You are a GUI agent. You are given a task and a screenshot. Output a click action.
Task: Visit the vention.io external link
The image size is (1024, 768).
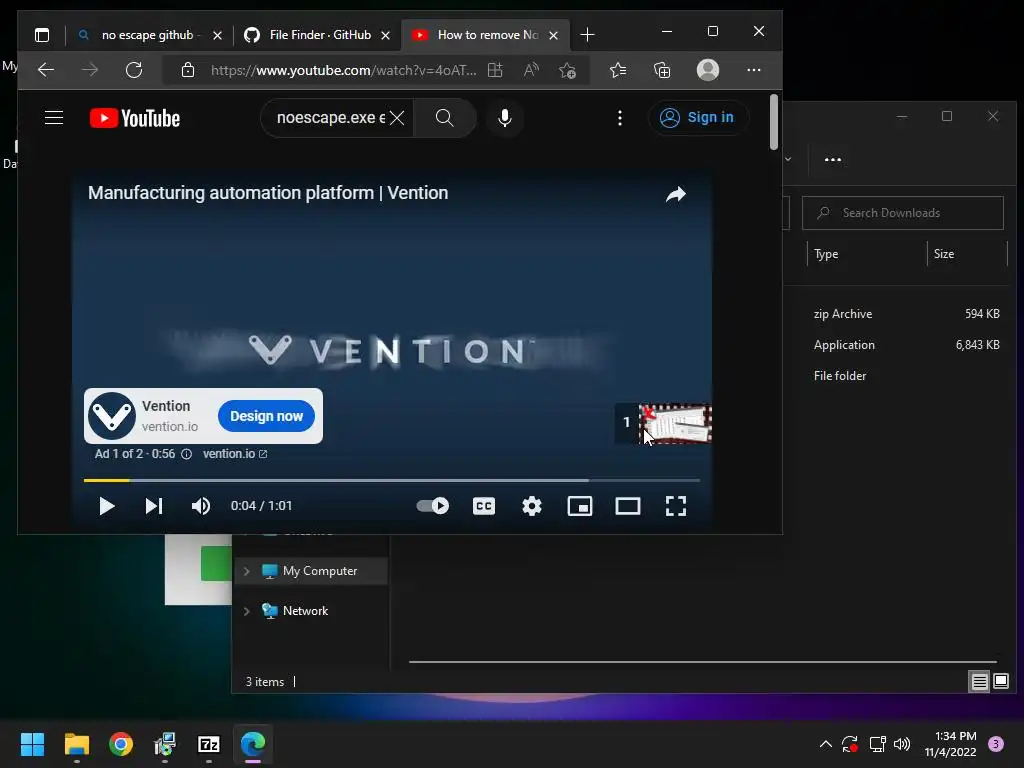tap(235, 454)
